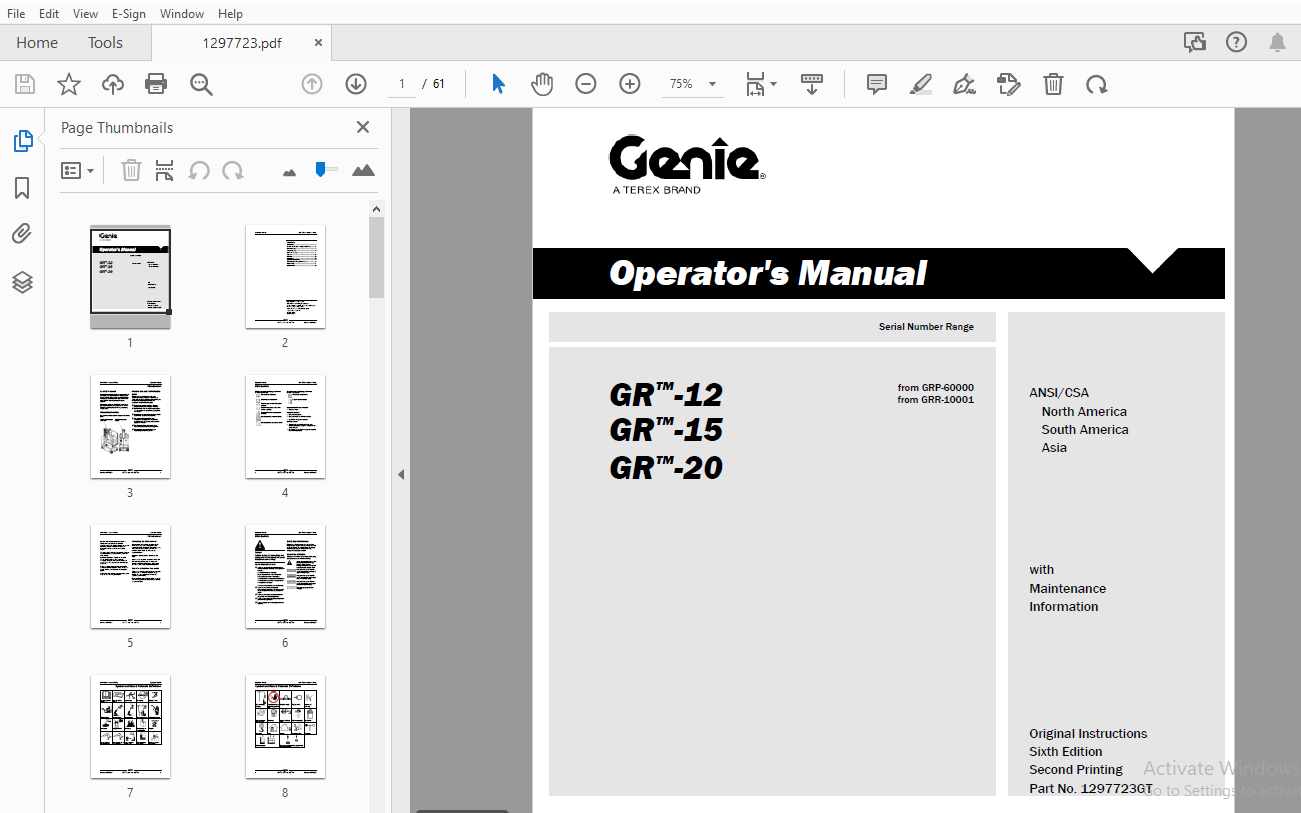Click the trash delete icon in main toolbar
The width and height of the screenshot is (1301, 813).
(1053, 84)
